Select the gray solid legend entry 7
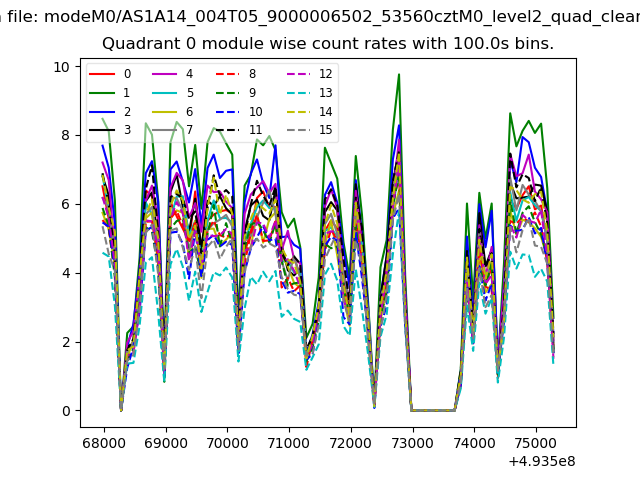This screenshot has width=640, height=480. (x=166, y=130)
